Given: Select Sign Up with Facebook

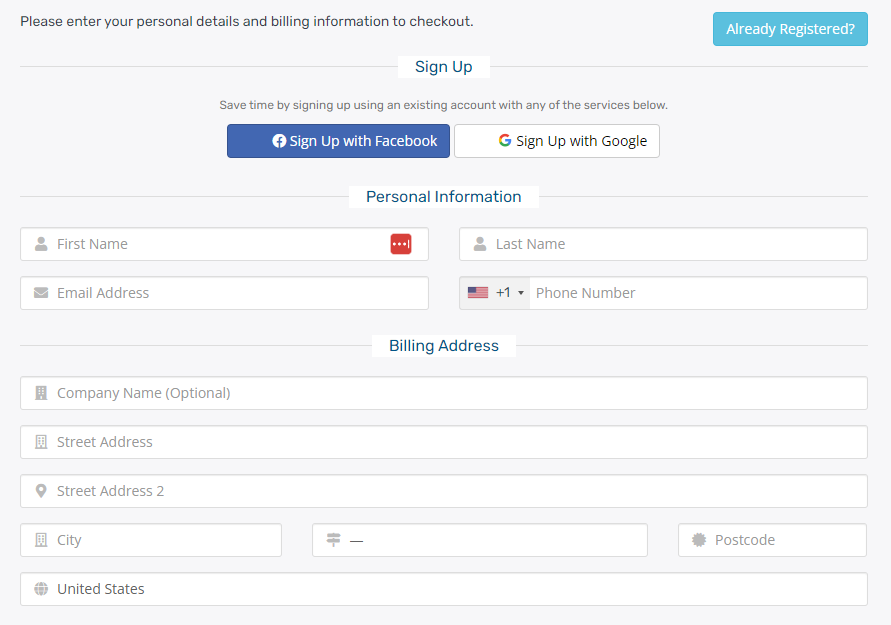Looking at the screenshot, I should 338,141.
